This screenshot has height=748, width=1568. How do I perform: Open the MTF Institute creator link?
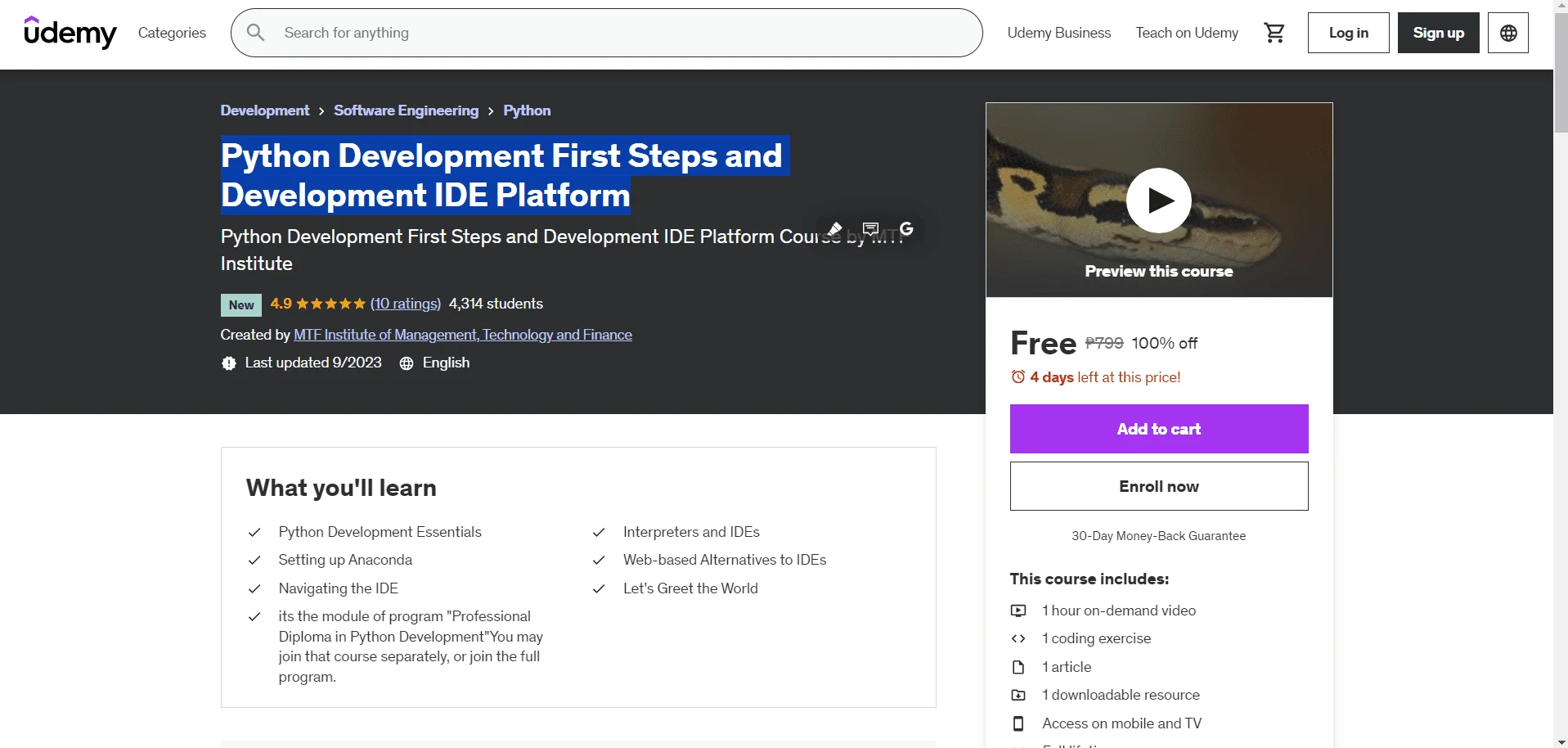463,335
